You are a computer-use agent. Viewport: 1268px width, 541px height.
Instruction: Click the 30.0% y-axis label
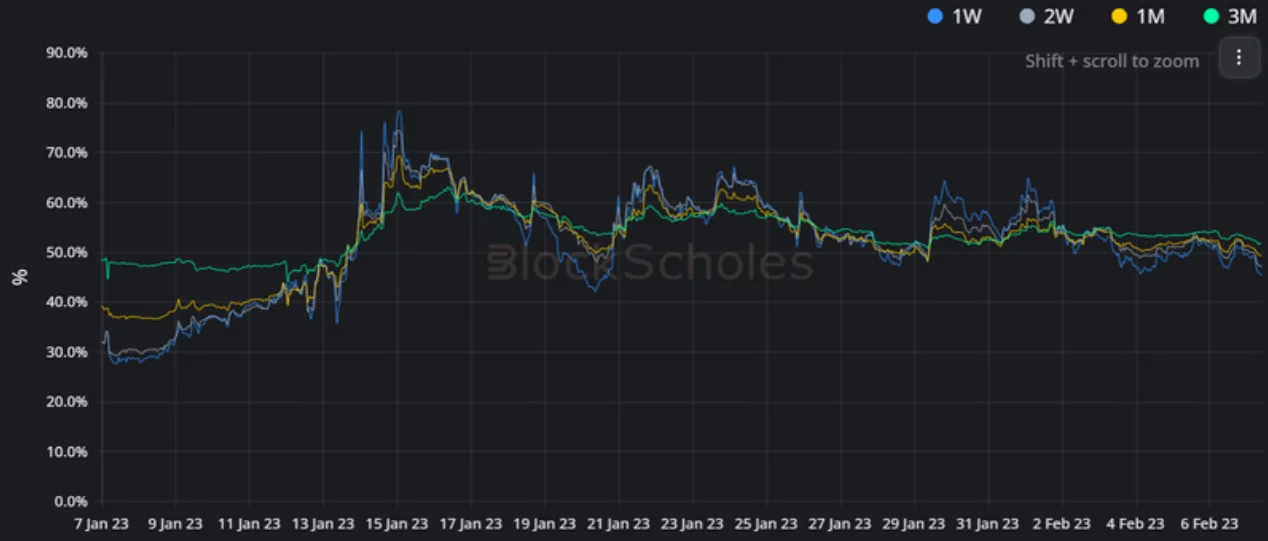pyautogui.click(x=67, y=352)
